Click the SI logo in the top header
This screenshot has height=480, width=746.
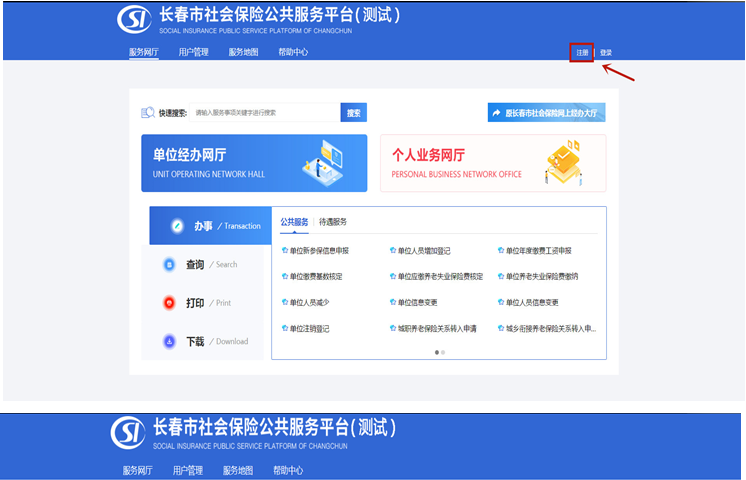pyautogui.click(x=134, y=20)
